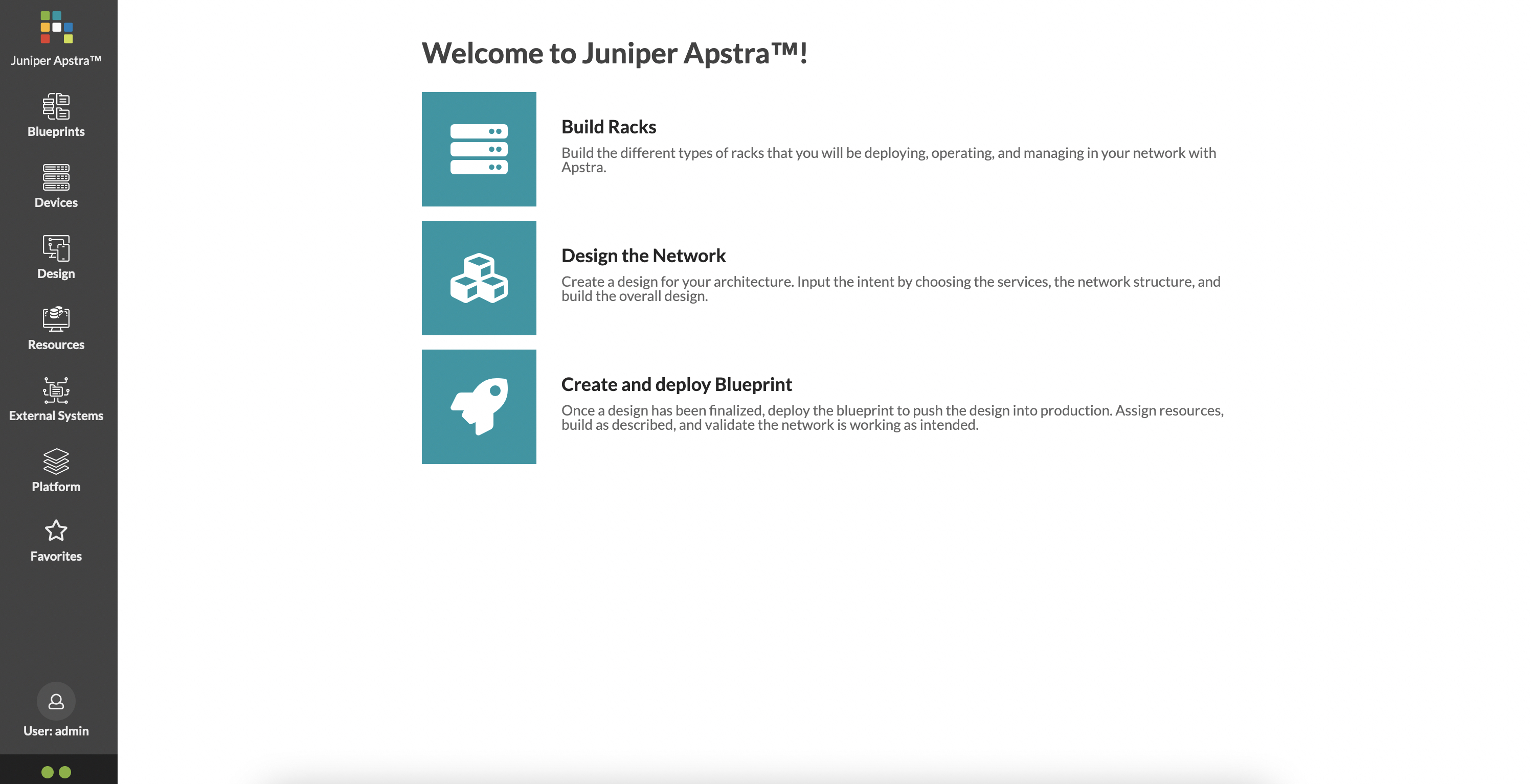Click the Build Racks server tile
This screenshot has height=784, width=1531.
click(x=479, y=149)
